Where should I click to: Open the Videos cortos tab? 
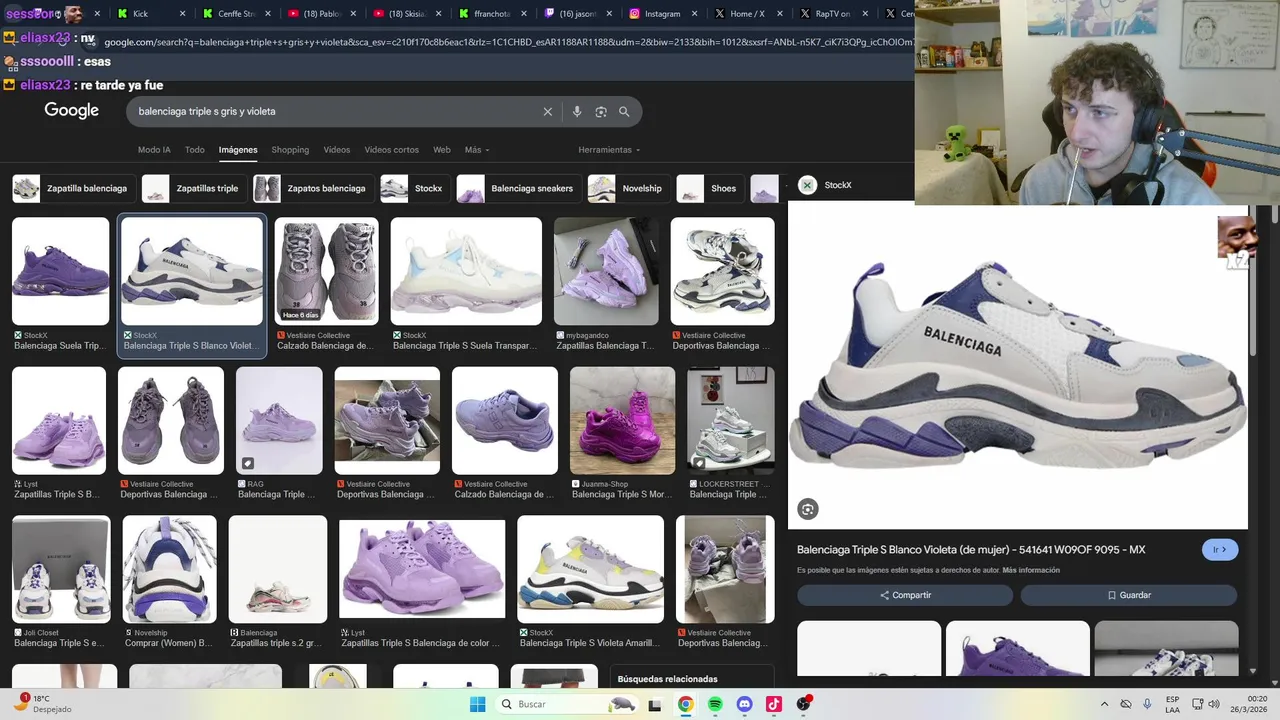(x=391, y=150)
